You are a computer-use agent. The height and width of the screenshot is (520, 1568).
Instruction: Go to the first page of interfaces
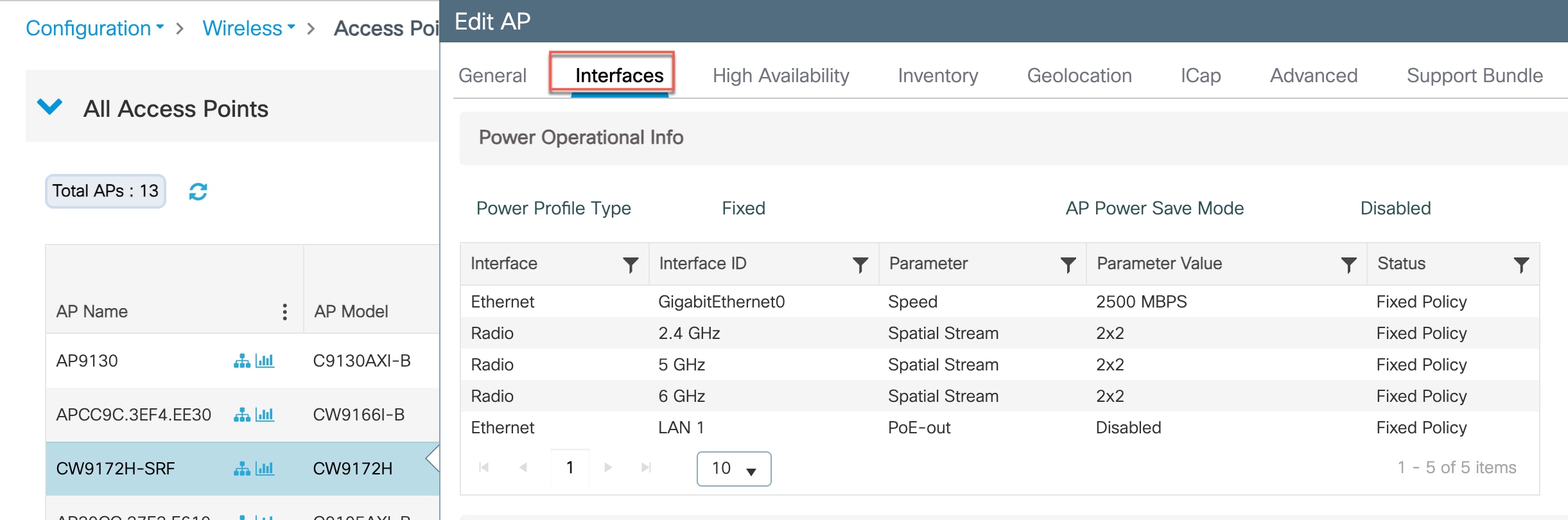(484, 467)
